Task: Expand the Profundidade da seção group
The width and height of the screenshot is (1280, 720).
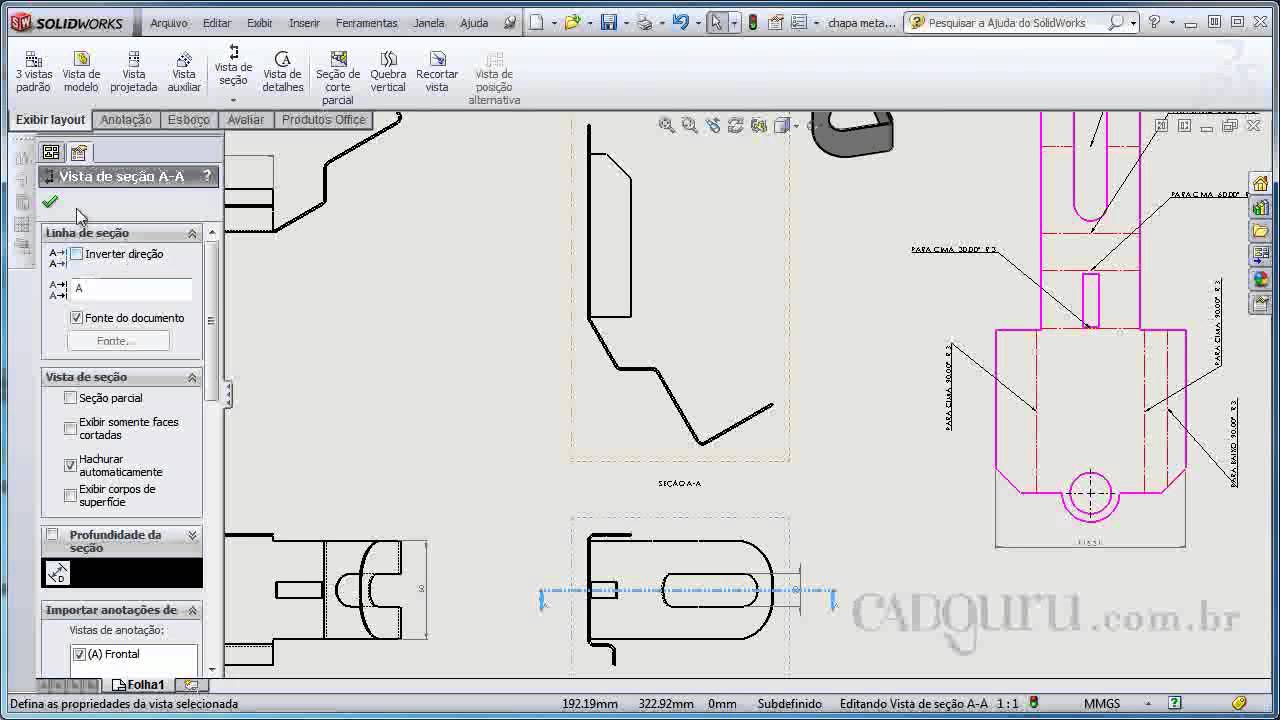Action: point(192,535)
